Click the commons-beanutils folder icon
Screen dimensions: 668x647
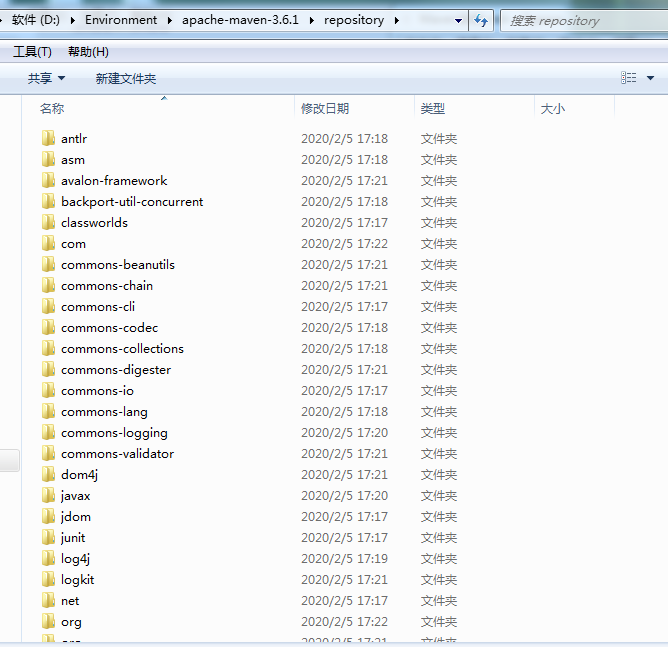point(48,264)
